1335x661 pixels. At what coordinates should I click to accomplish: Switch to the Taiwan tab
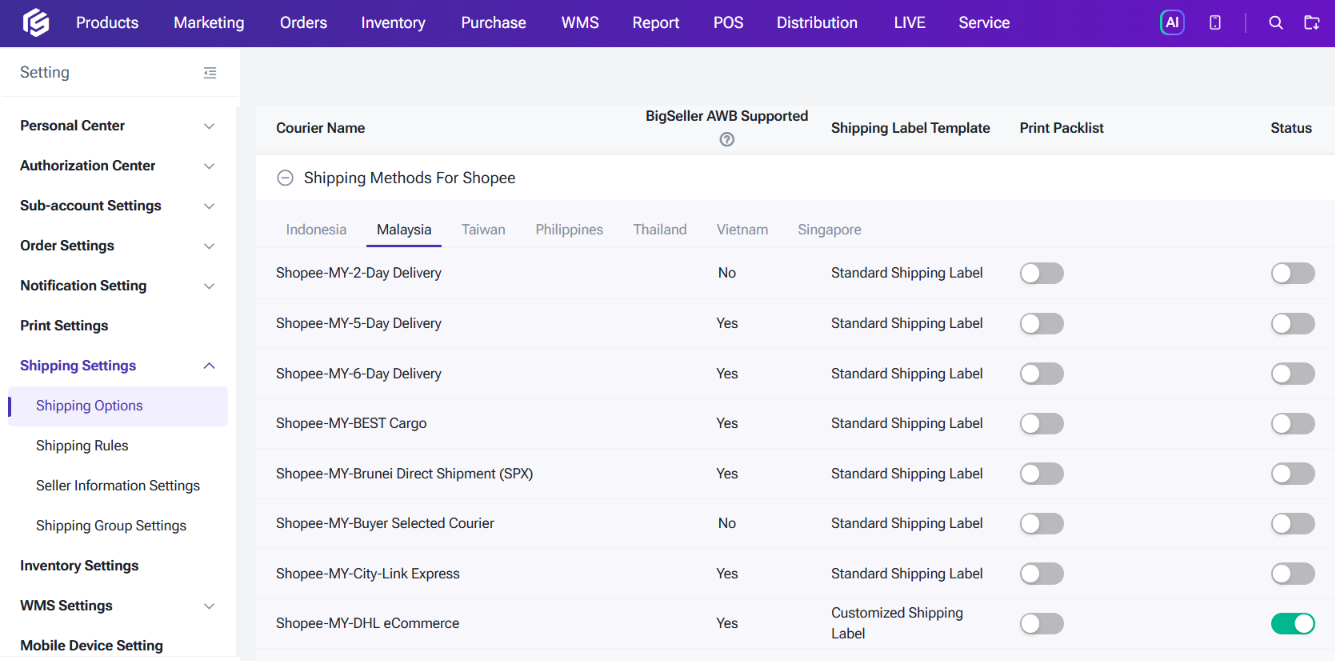[x=483, y=230]
